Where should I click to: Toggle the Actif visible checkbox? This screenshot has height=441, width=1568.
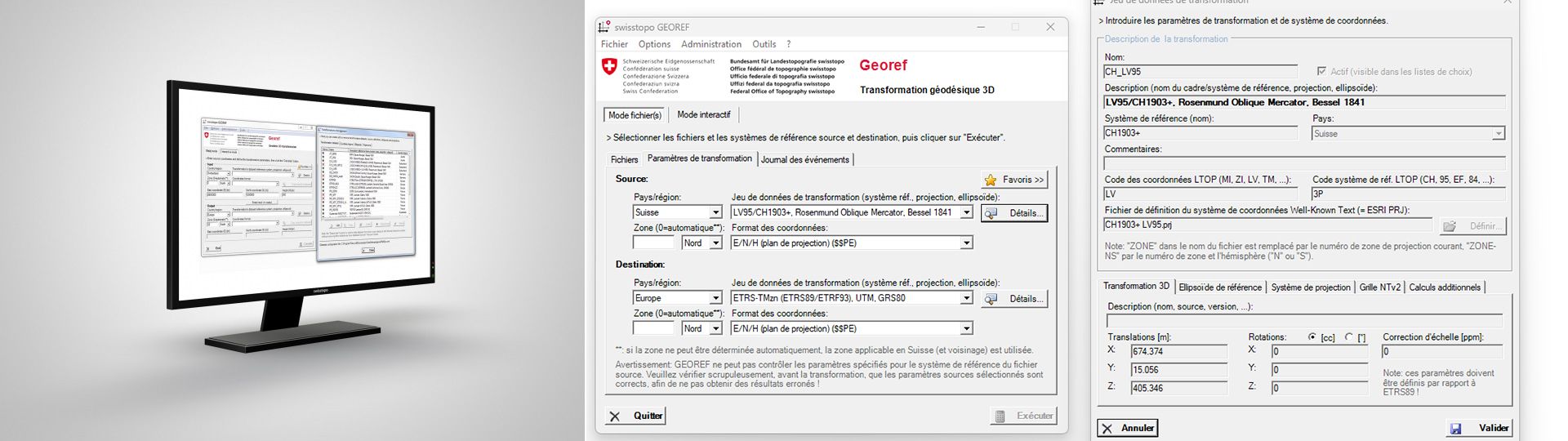pyautogui.click(x=1321, y=72)
